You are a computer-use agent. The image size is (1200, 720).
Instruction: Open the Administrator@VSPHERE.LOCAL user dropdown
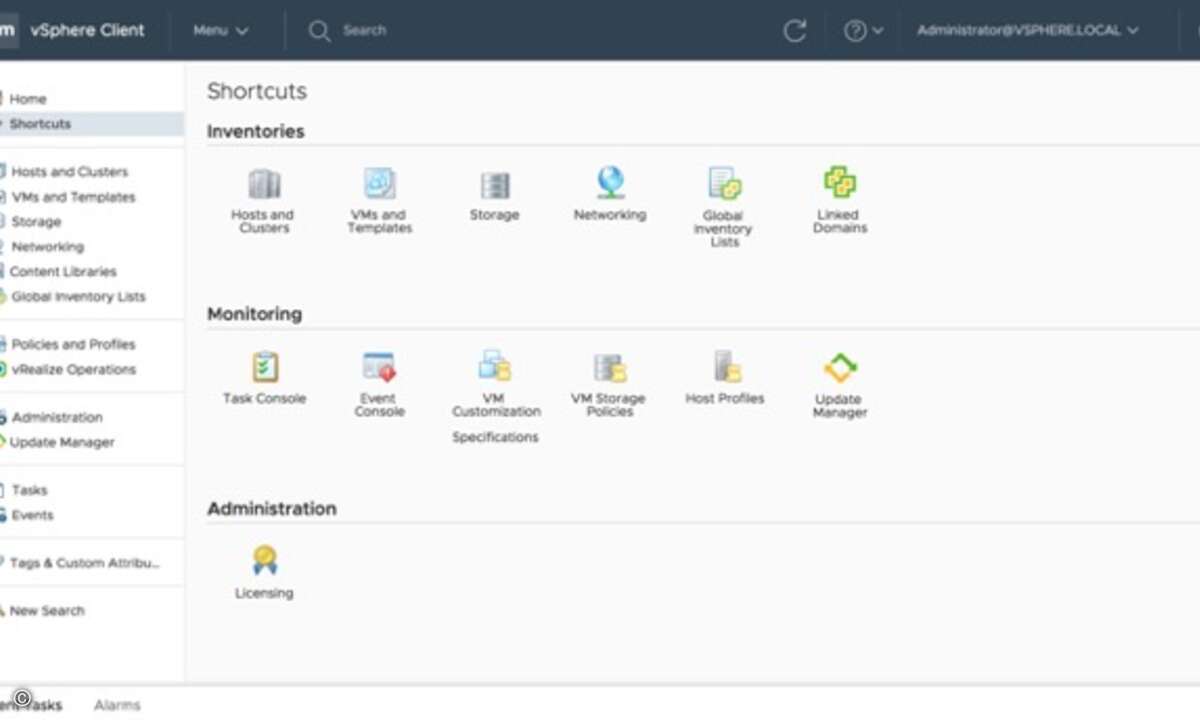[x=1028, y=31]
